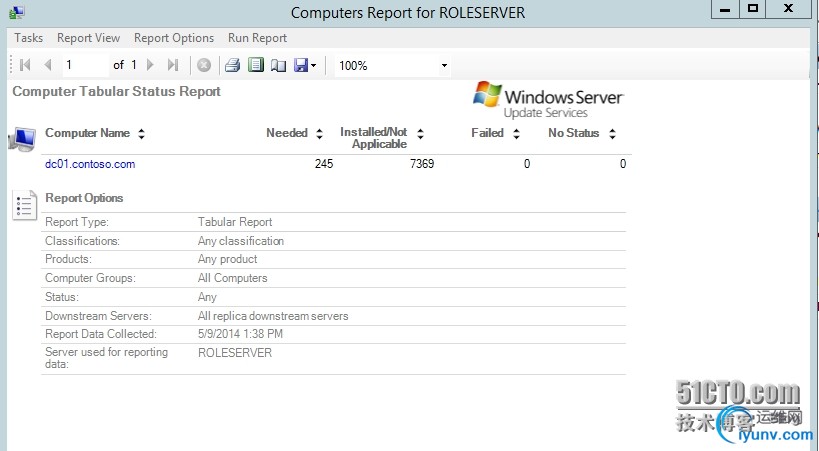
Task: Select ROLESERVER reporting server value
Action: 235,353
